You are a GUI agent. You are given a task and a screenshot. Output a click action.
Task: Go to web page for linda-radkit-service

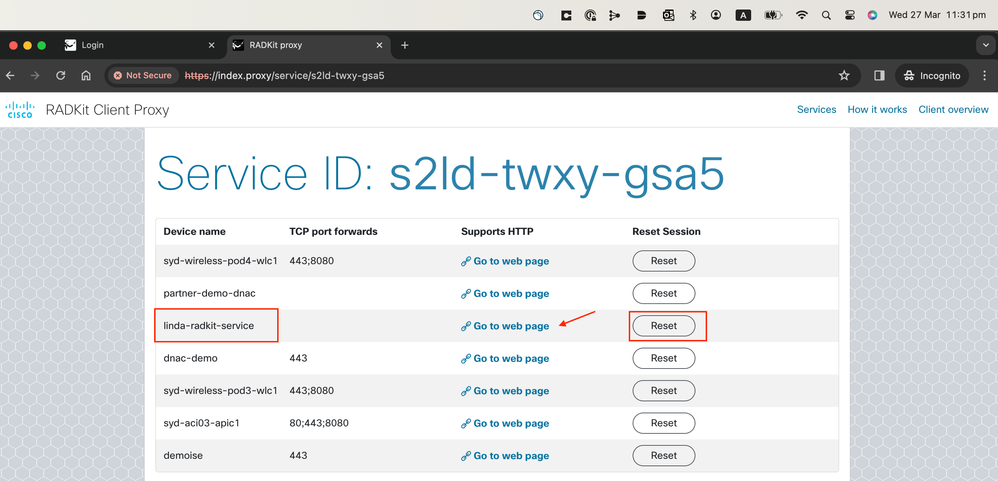click(x=505, y=326)
